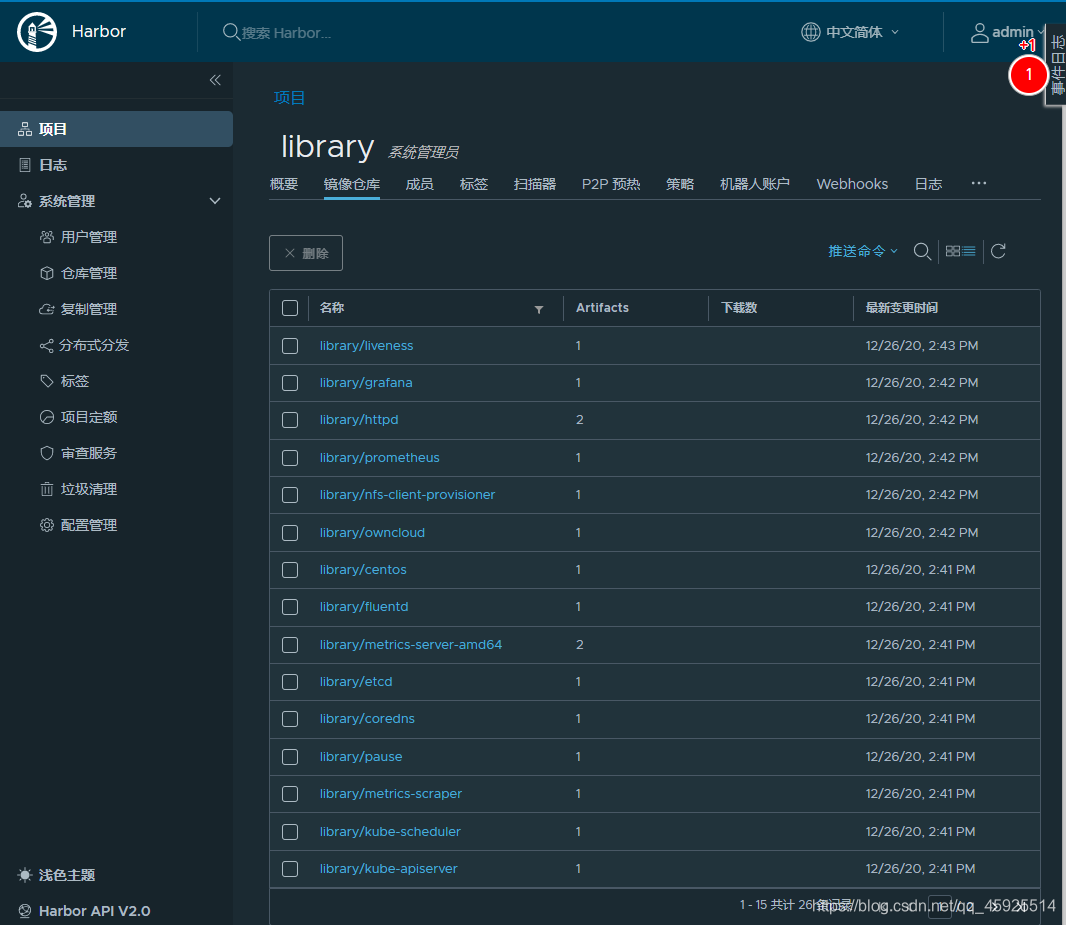
Task: Check the library/liveness row checkbox
Action: tap(290, 346)
